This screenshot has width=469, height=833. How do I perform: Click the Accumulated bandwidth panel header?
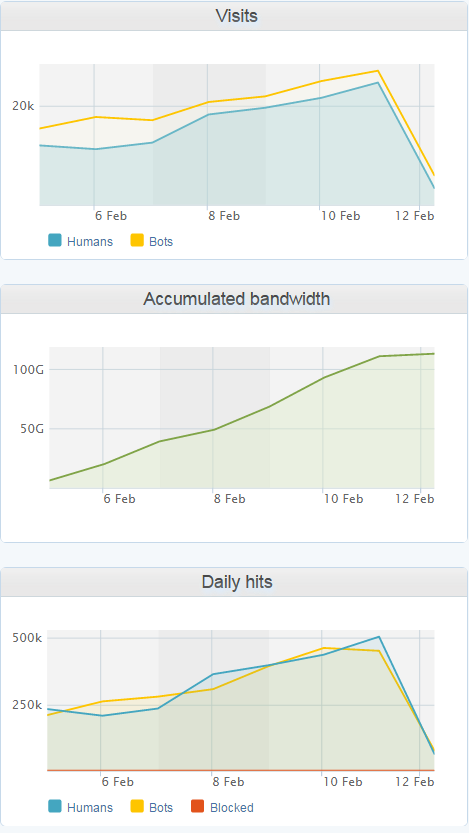point(234,299)
